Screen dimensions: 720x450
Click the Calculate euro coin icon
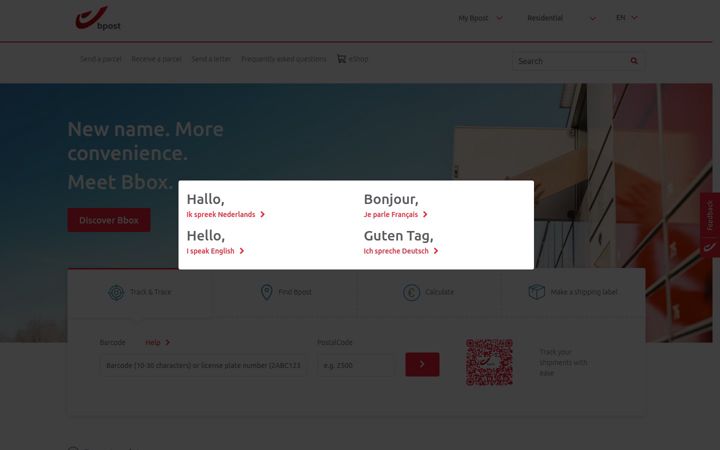(411, 292)
